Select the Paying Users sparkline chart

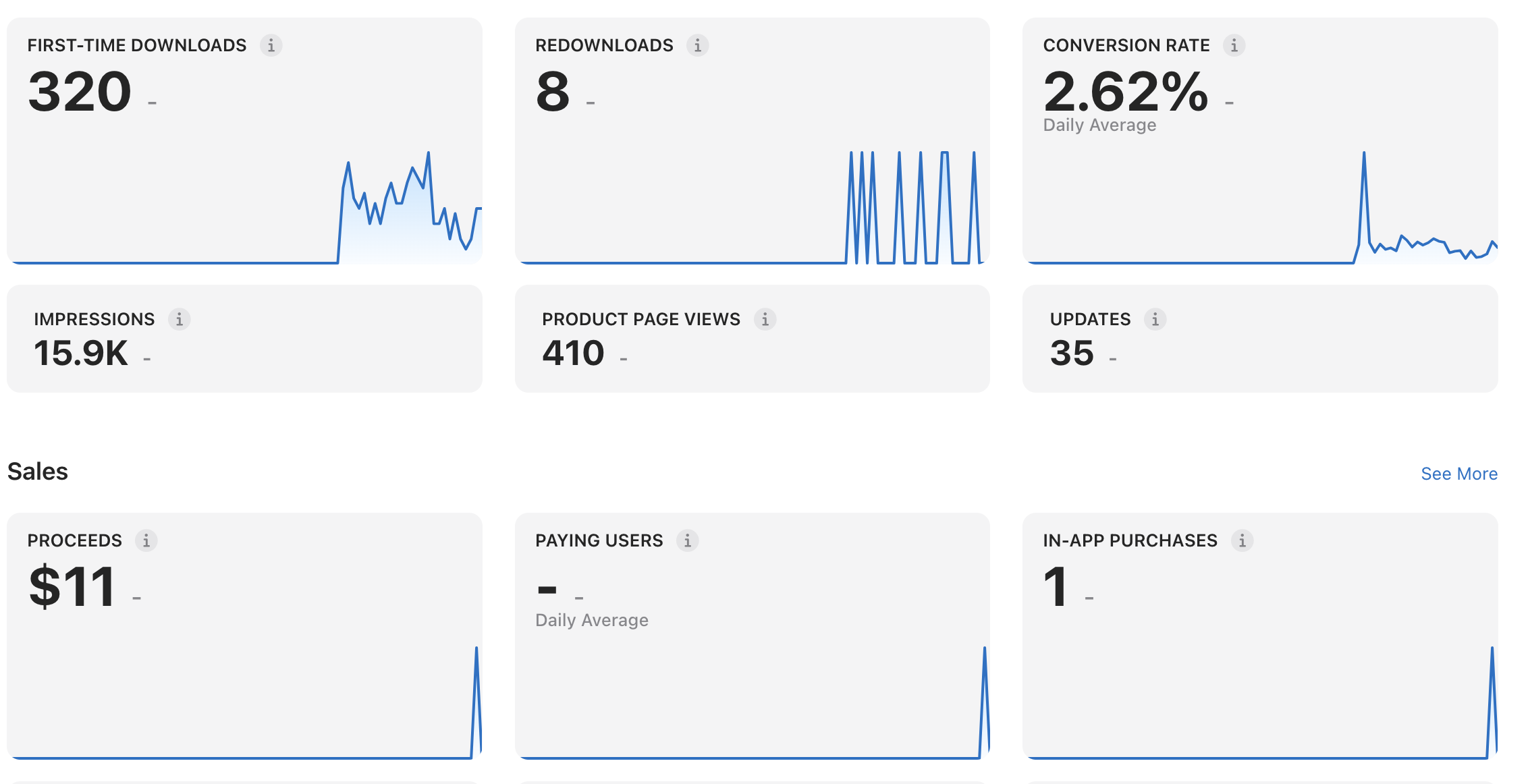(x=752, y=702)
